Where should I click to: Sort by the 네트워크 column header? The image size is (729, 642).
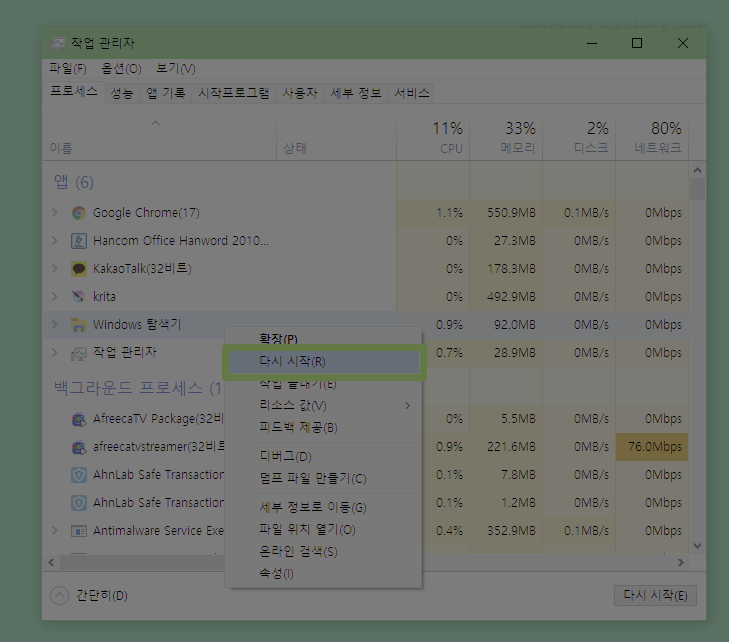tap(652, 139)
